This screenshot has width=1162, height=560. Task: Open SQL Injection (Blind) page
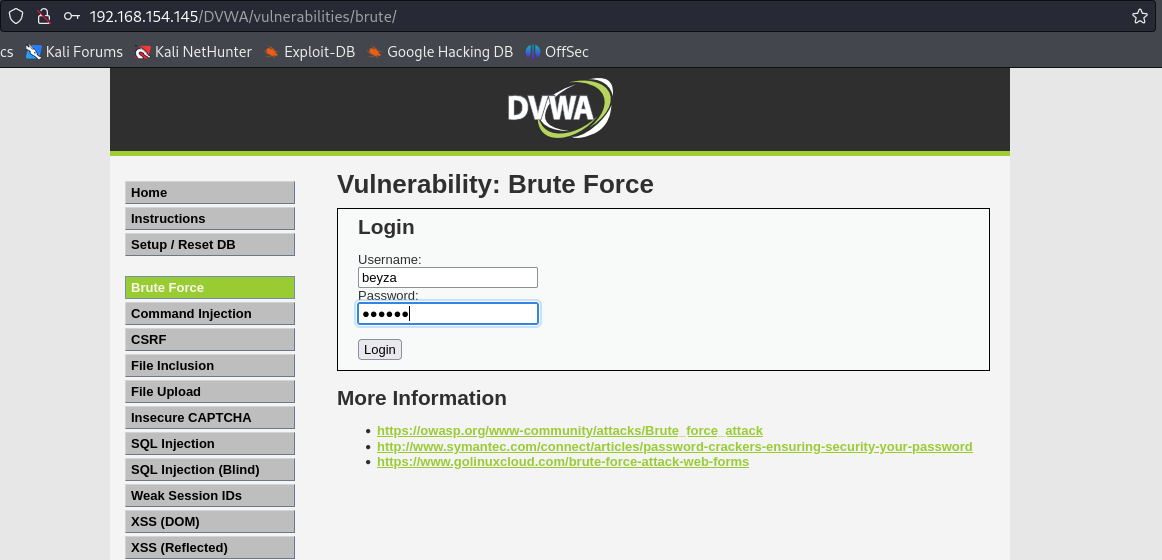pos(210,469)
